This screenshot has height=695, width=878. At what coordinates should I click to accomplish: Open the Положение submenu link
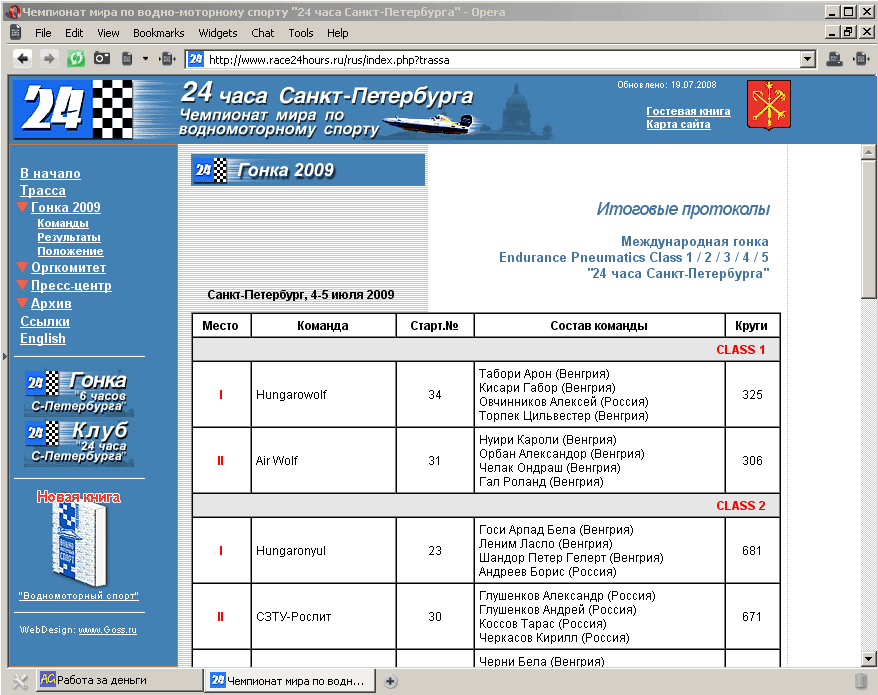coord(70,251)
